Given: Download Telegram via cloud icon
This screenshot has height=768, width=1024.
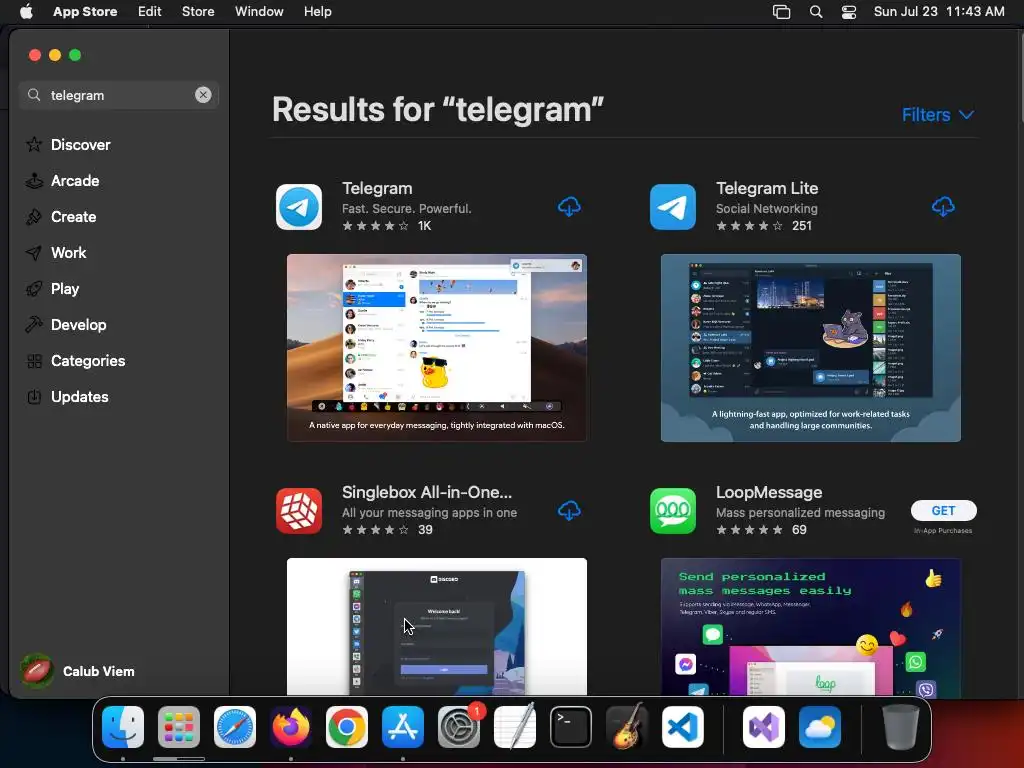Looking at the screenshot, I should 569,206.
